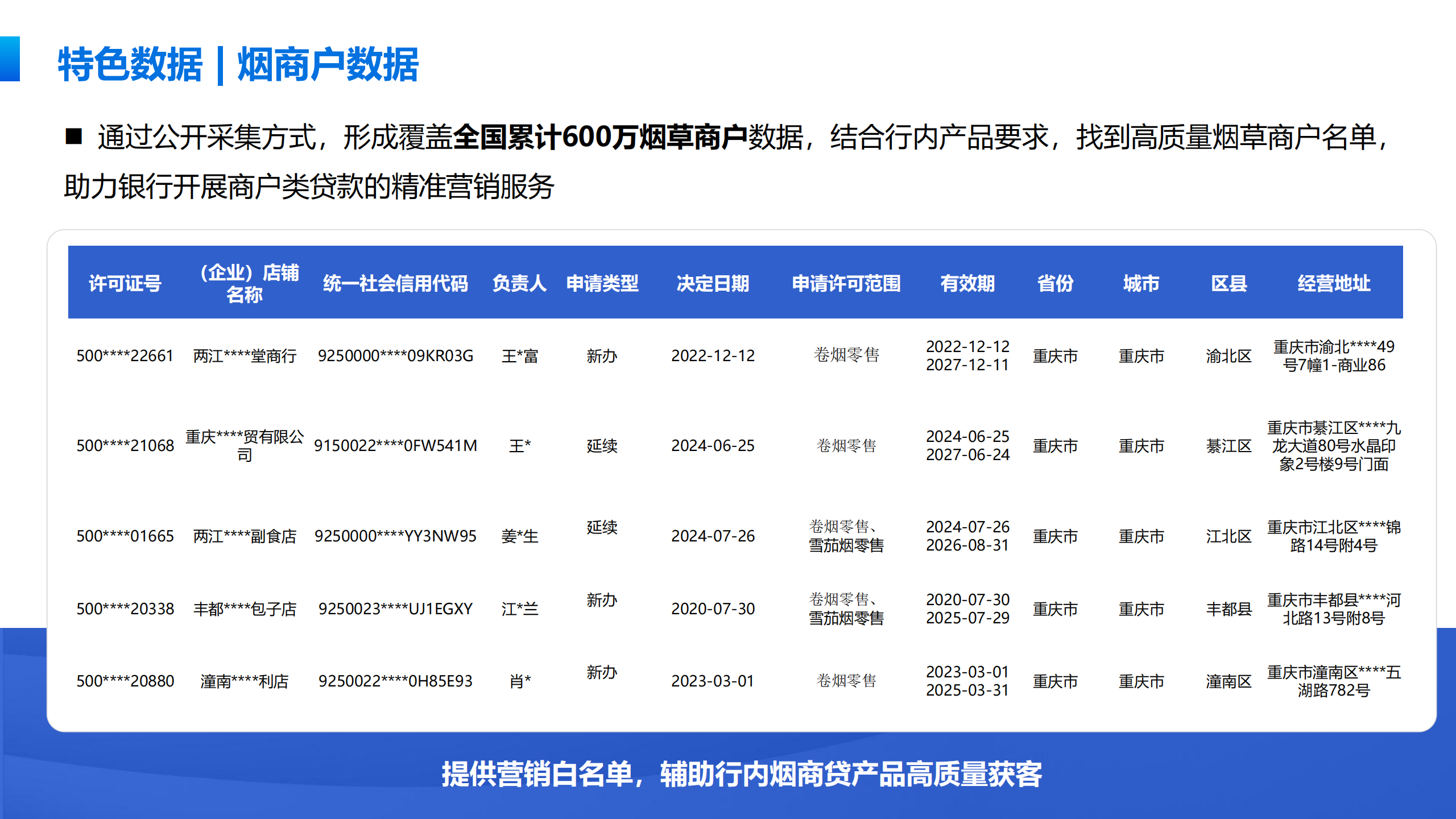1456x819 pixels.
Task: Click the slide title 烟商户数据
Action: click(x=328, y=65)
